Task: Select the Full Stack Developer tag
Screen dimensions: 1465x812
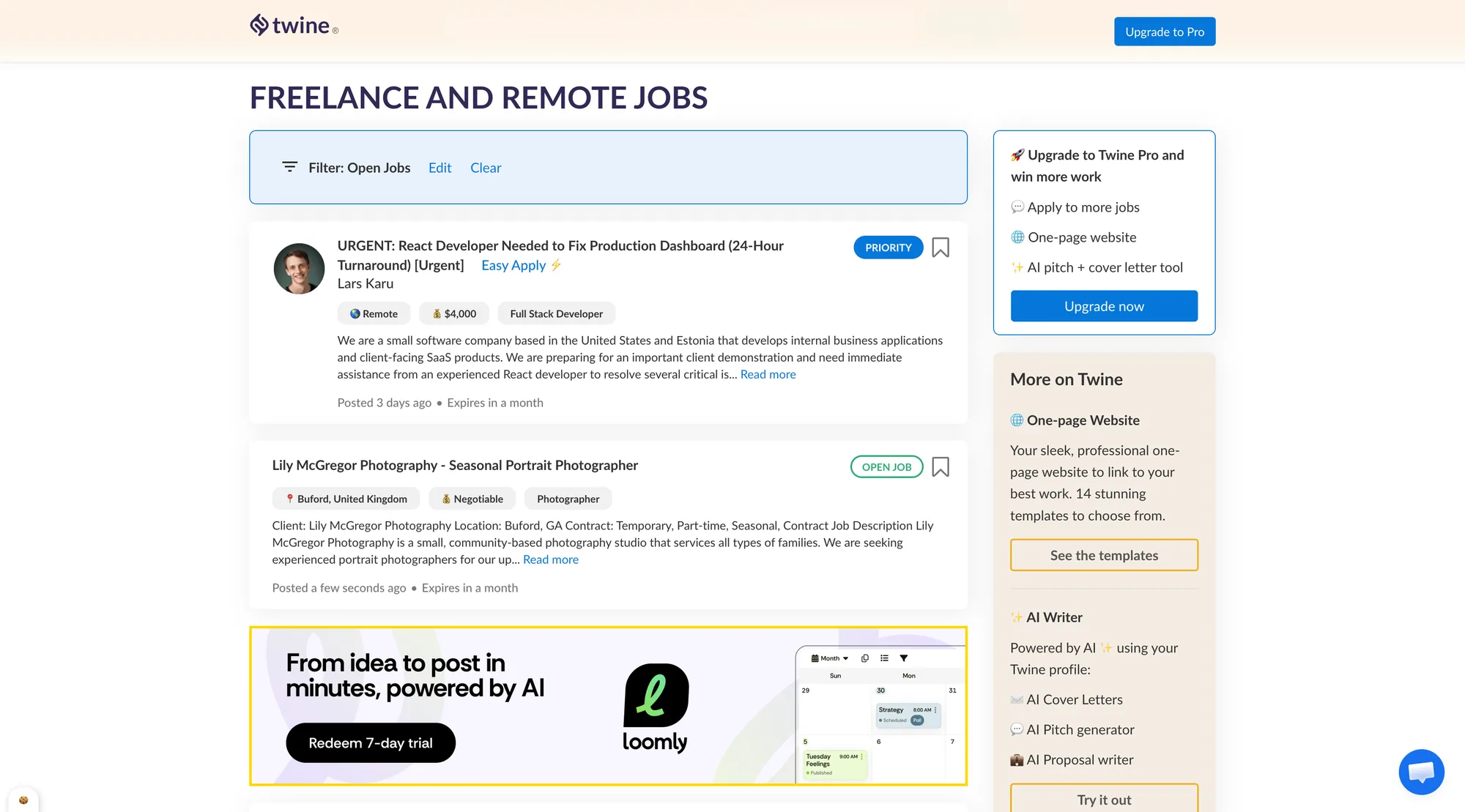Action: coord(557,313)
